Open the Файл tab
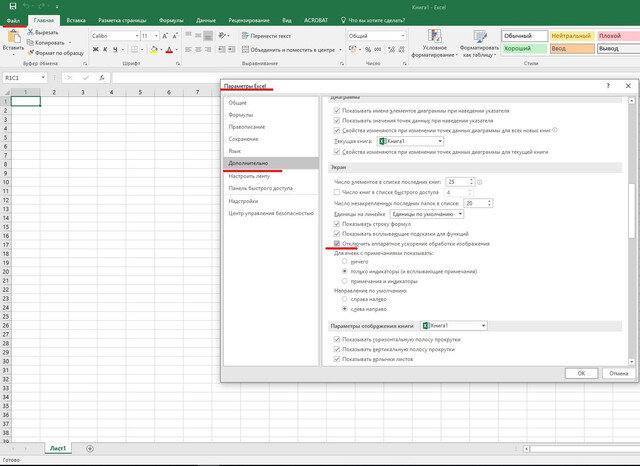The height and width of the screenshot is (466, 640). pos(13,20)
